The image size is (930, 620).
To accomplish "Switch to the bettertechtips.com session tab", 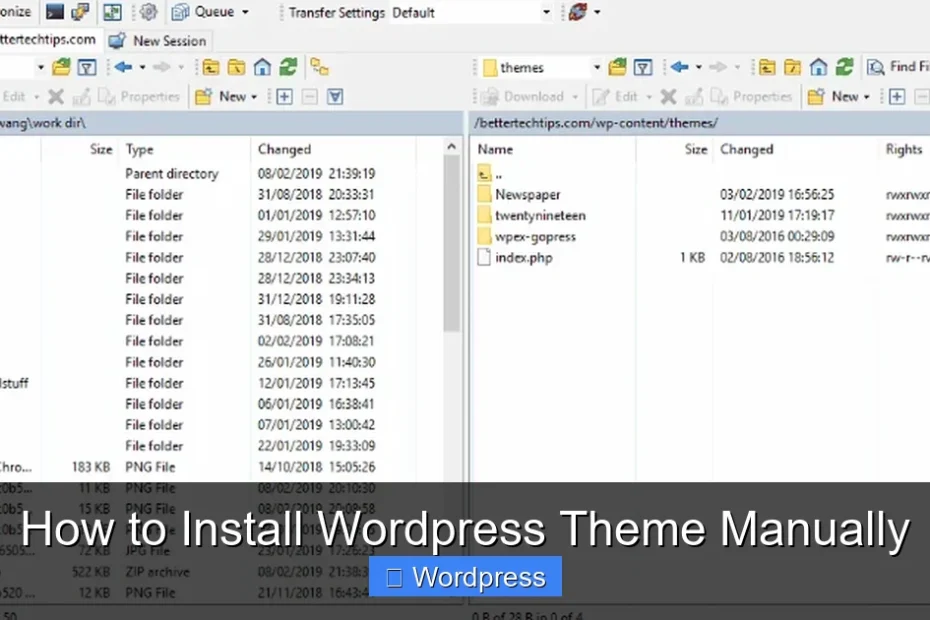I will click(47, 40).
